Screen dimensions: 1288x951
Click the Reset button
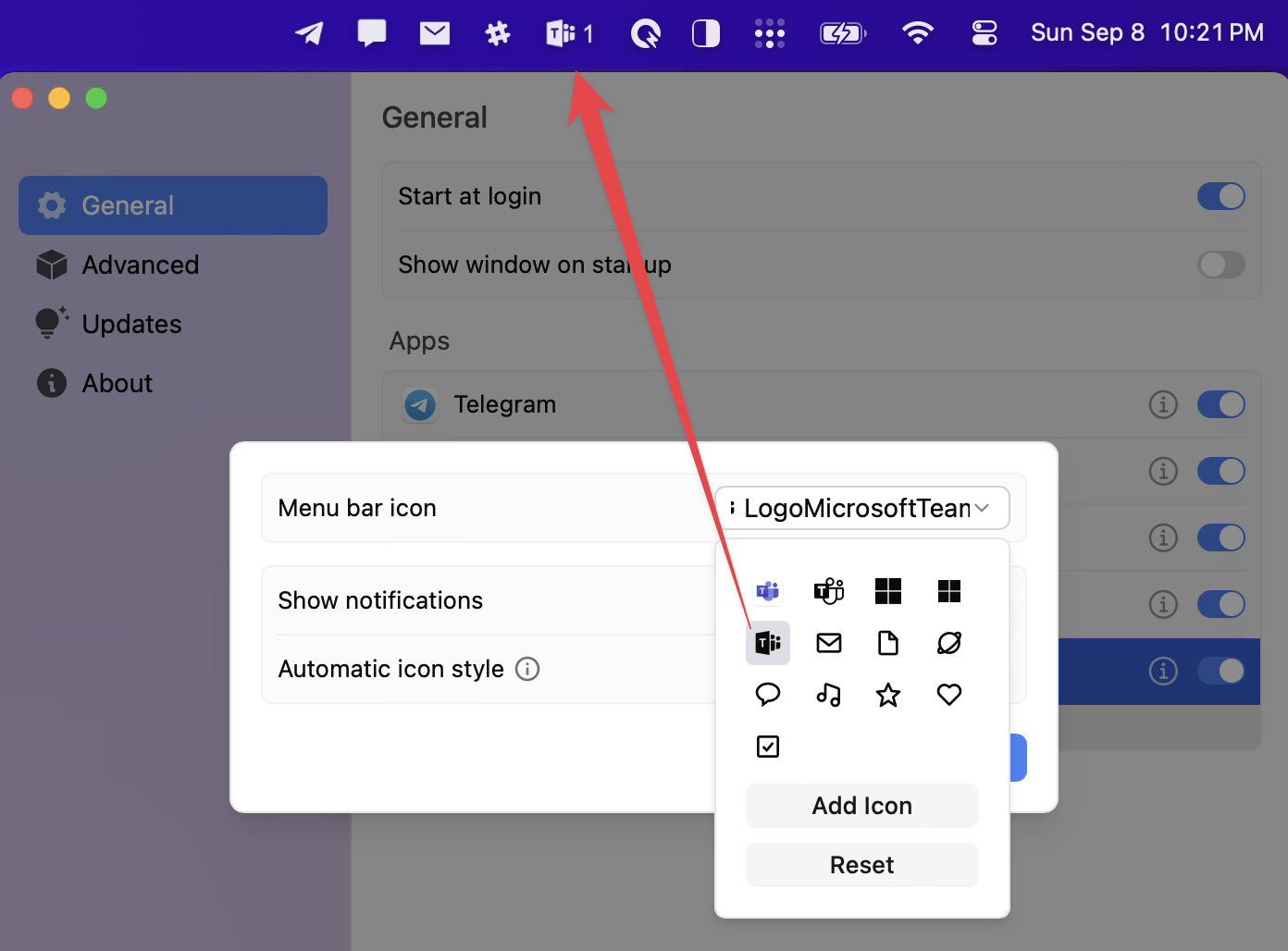click(862, 865)
